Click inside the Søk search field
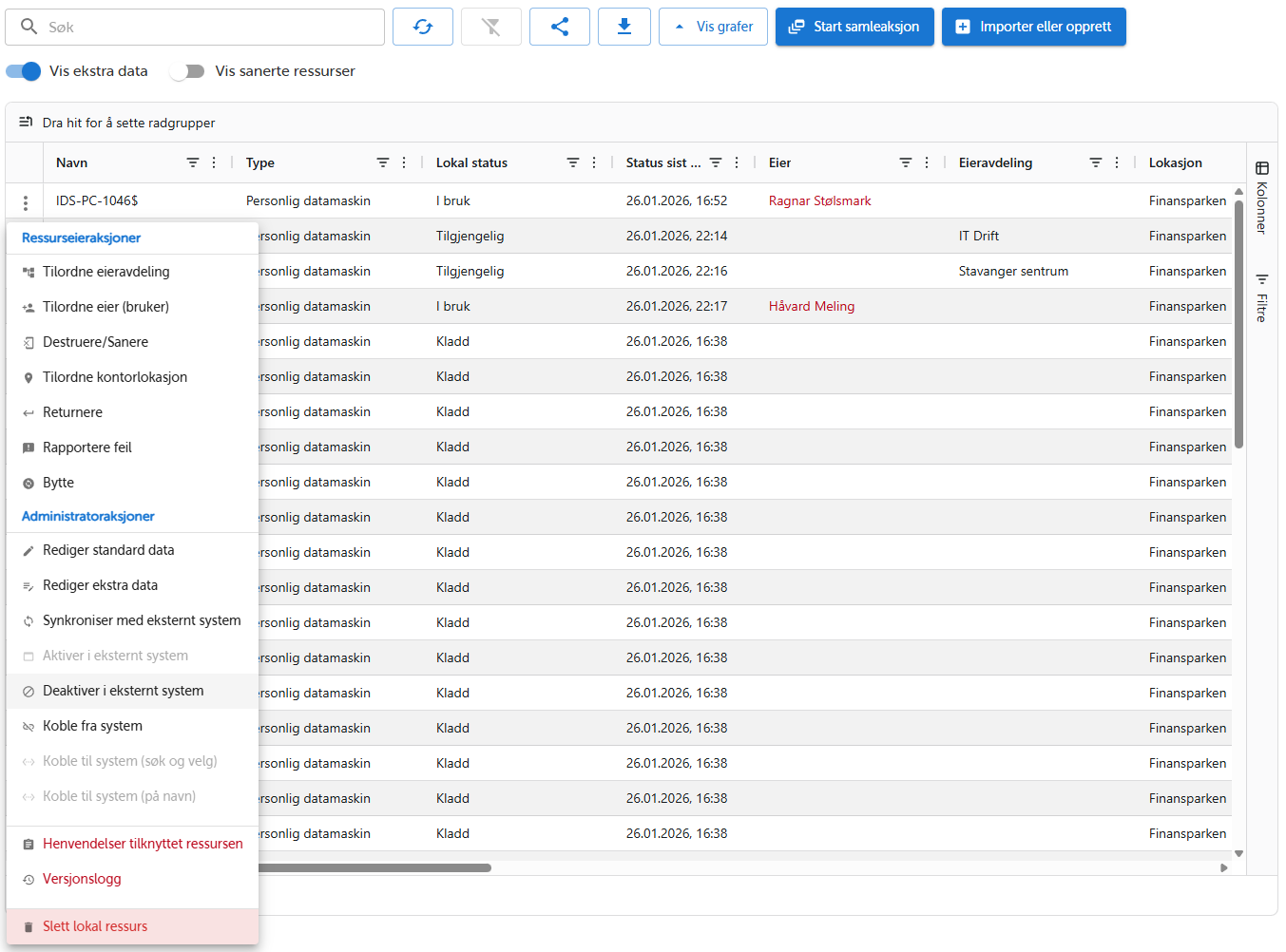1286x952 pixels. click(190, 27)
